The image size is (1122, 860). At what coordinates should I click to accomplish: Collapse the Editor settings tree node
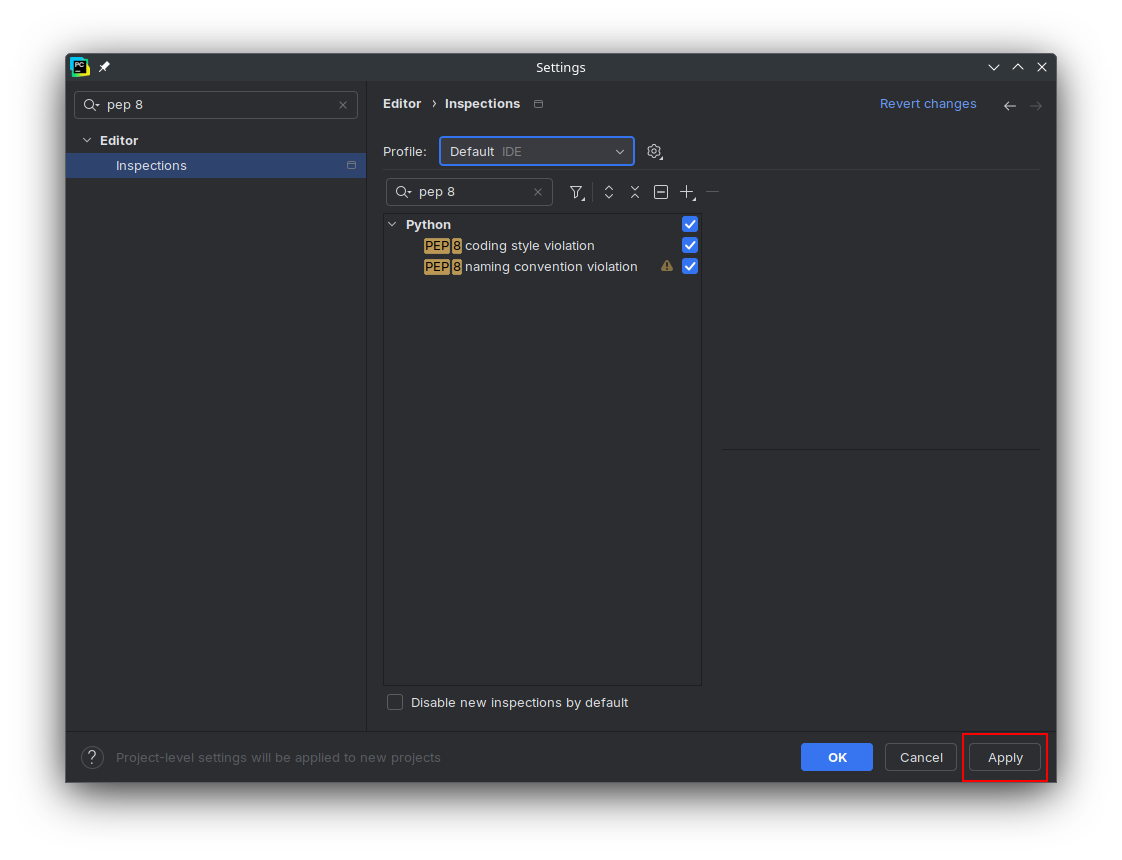pos(87,140)
